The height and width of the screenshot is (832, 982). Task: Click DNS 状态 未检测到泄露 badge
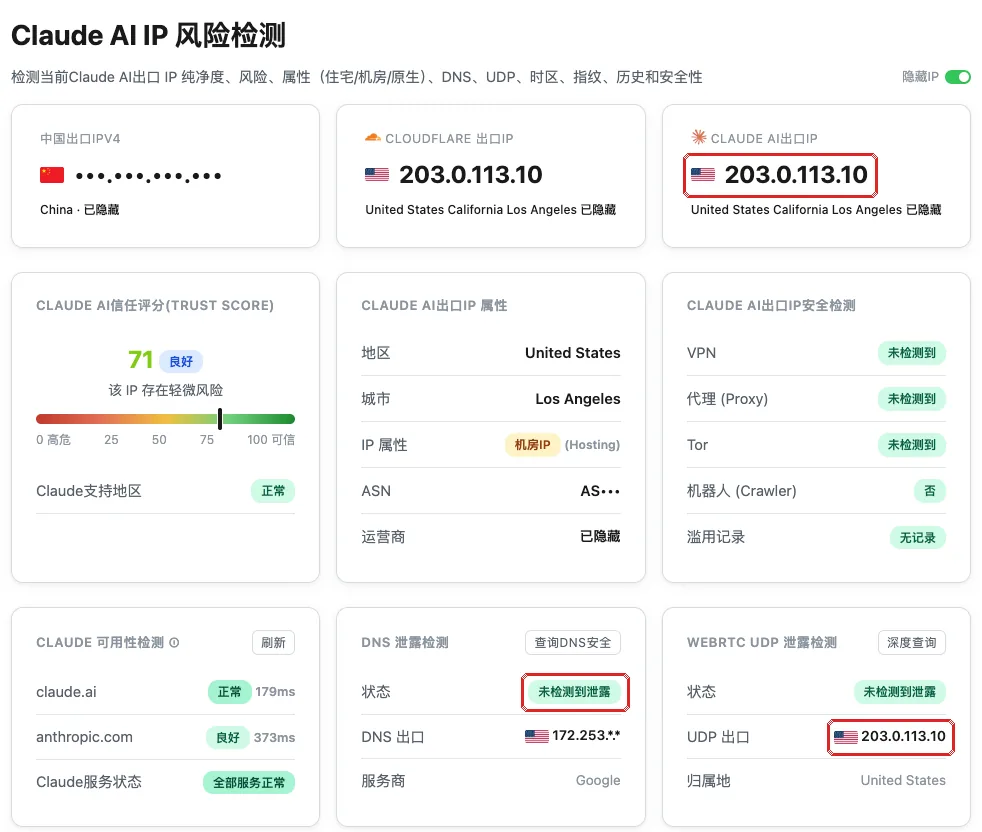[574, 692]
